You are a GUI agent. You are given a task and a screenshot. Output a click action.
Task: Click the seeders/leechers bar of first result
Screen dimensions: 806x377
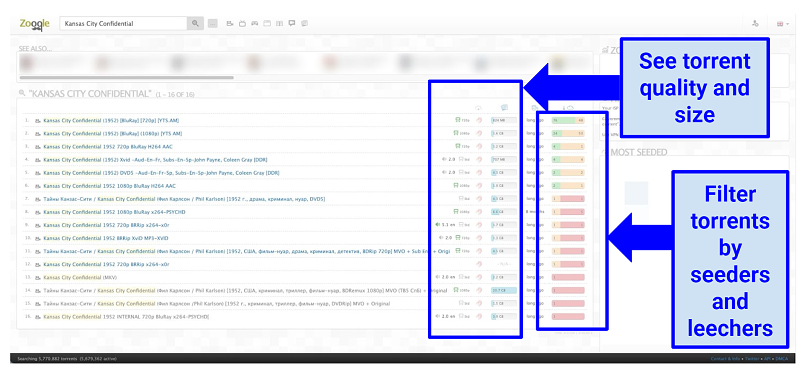[x=568, y=120]
